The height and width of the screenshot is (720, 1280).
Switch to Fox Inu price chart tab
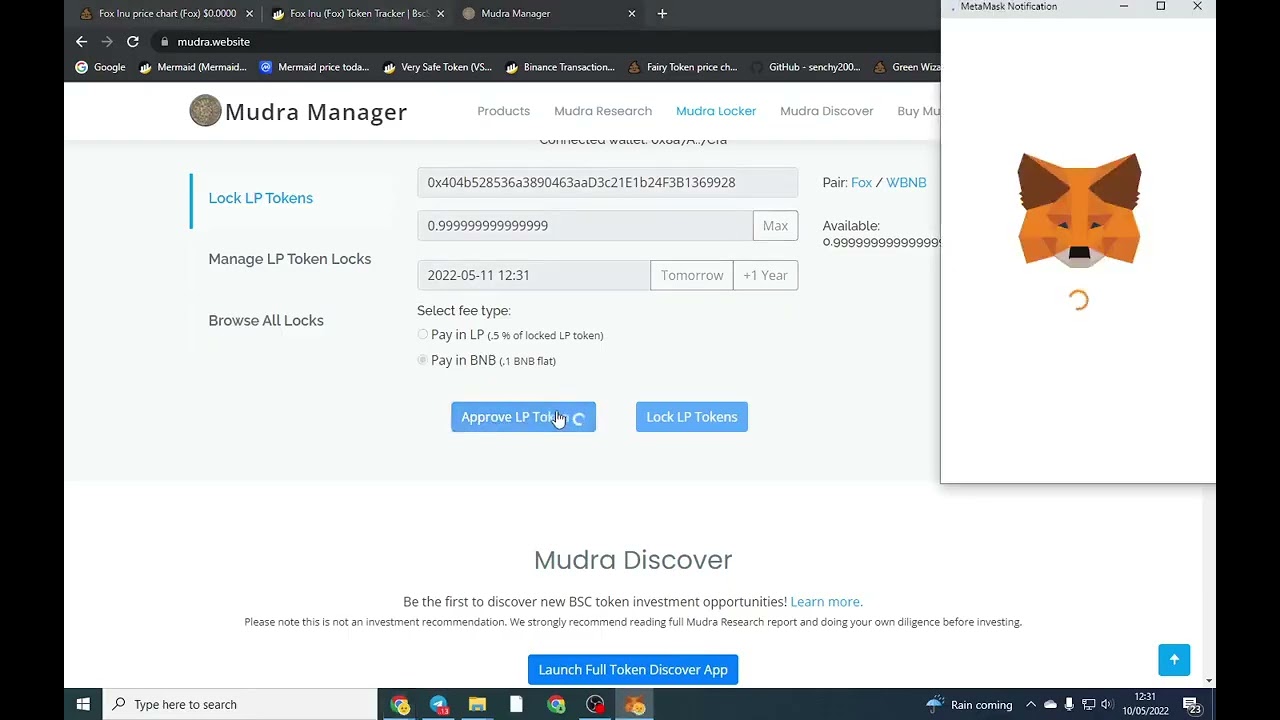pos(165,13)
